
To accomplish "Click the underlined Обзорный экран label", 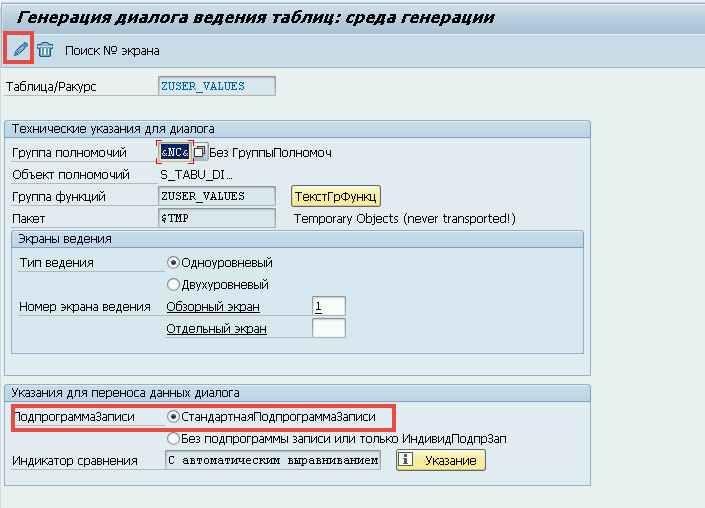I will 213,306.
